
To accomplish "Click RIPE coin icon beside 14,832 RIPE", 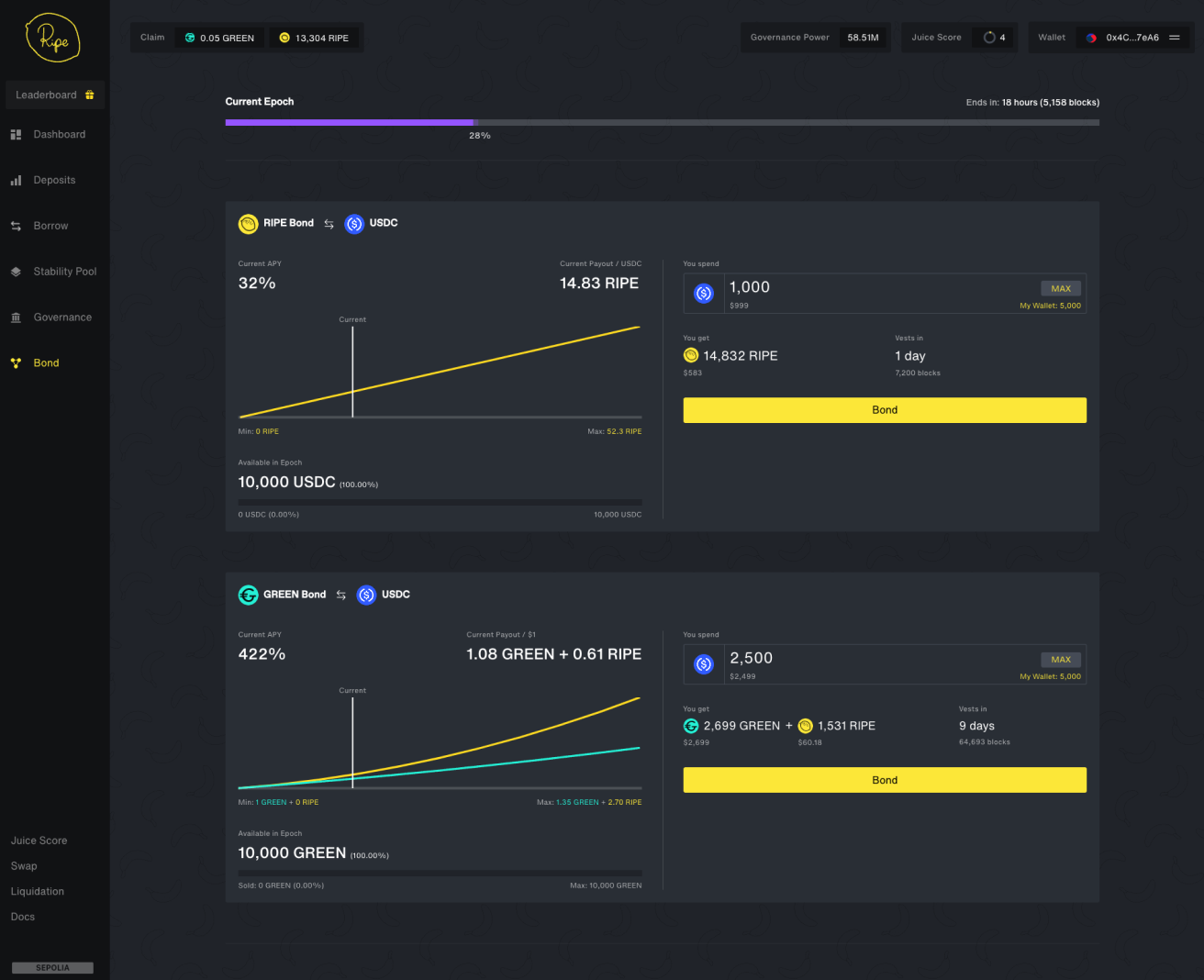I will point(691,355).
